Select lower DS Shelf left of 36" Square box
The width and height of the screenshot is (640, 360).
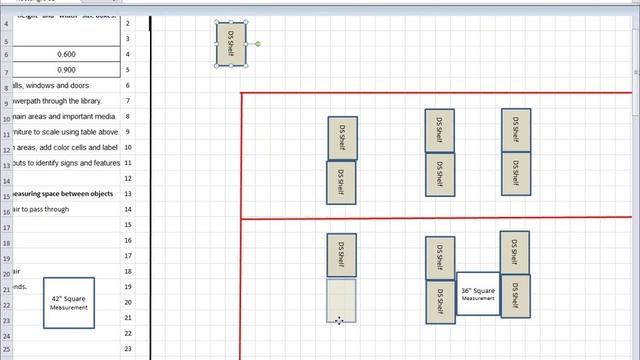440,302
